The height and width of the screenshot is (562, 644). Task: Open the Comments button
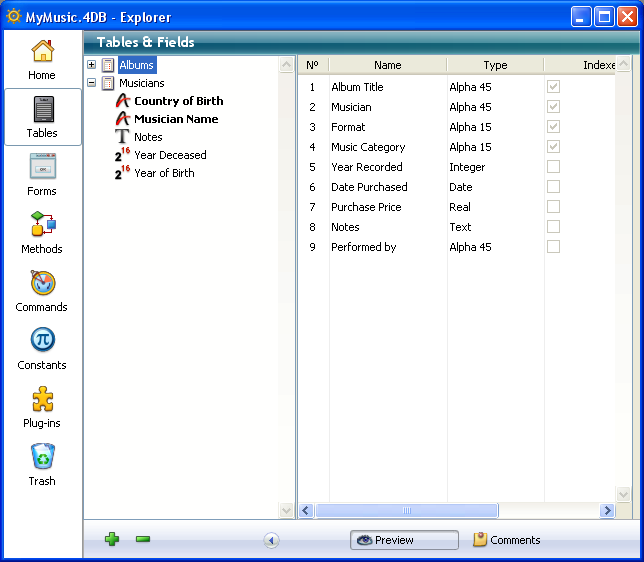[507, 540]
